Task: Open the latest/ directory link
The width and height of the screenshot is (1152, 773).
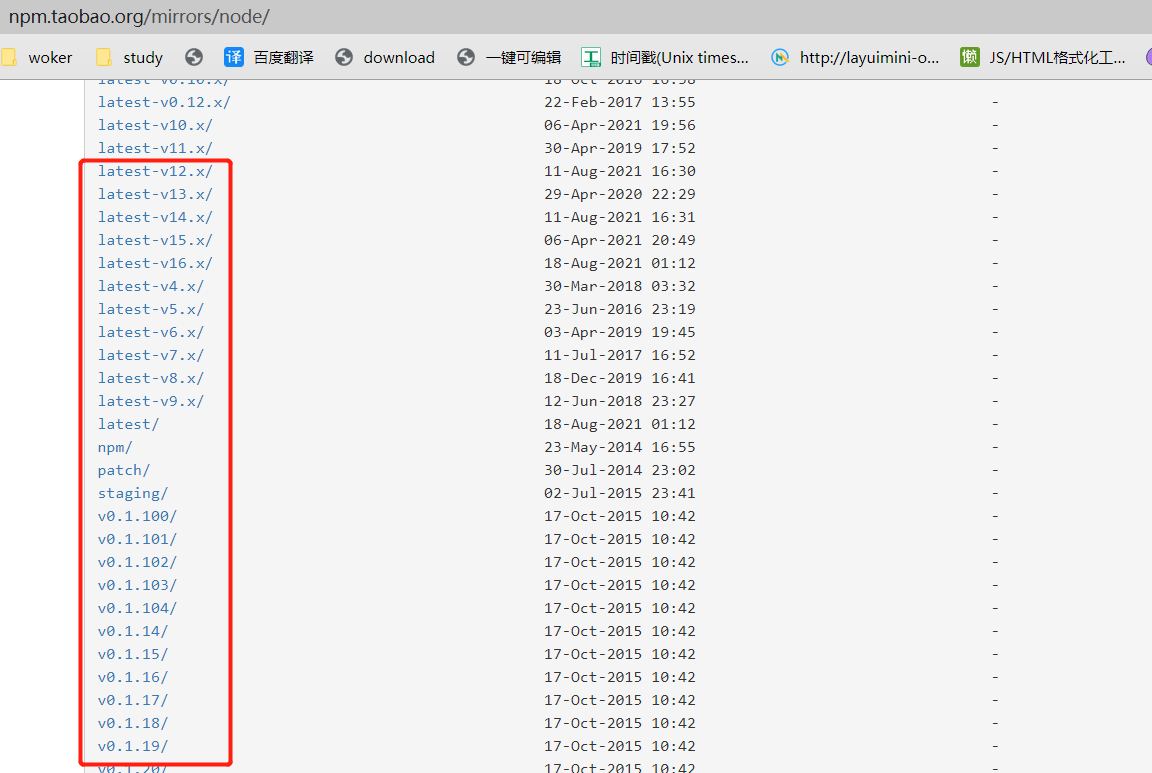Action: (x=129, y=424)
